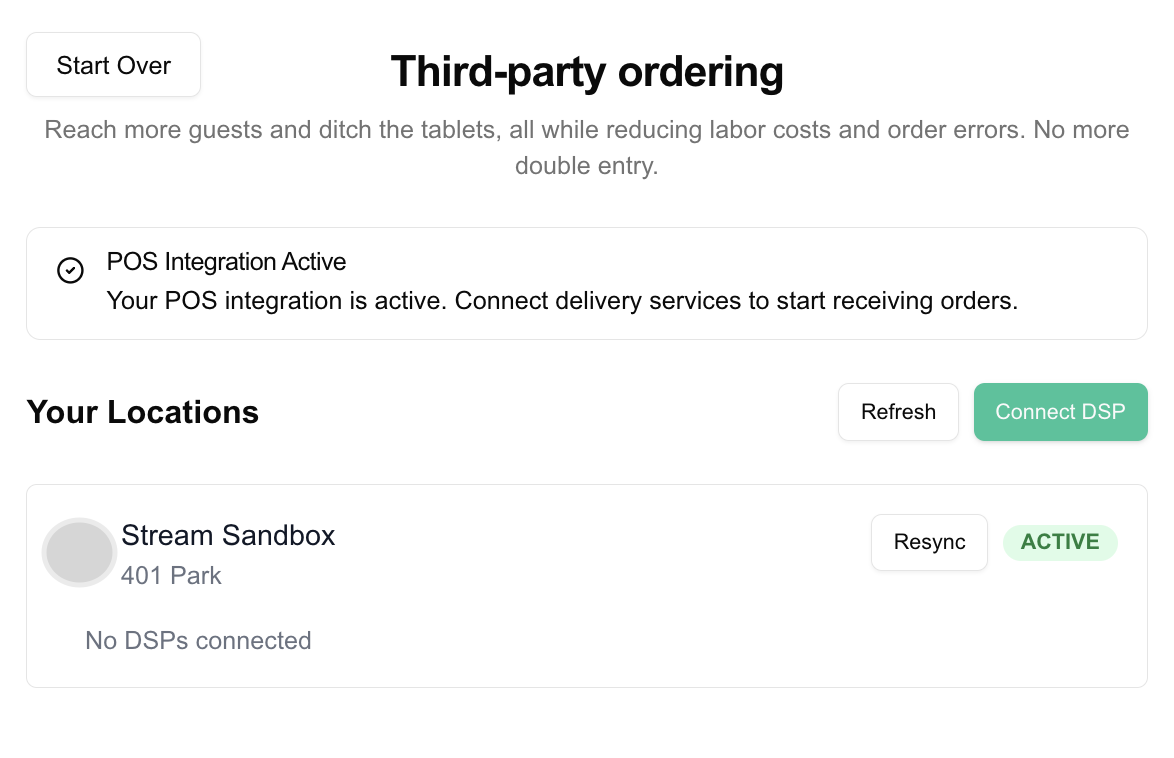Click the Your Locations section heading
The width and height of the screenshot is (1174, 758).
[142, 412]
